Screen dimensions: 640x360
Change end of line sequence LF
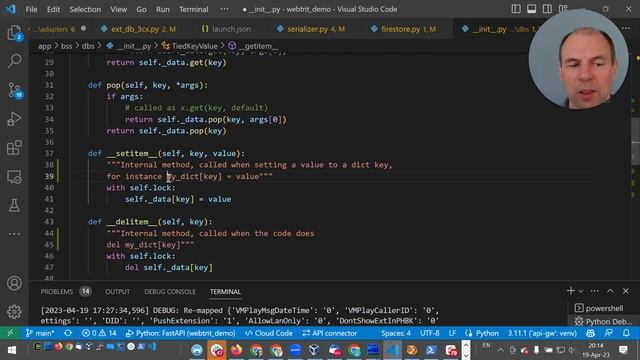tap(452, 333)
